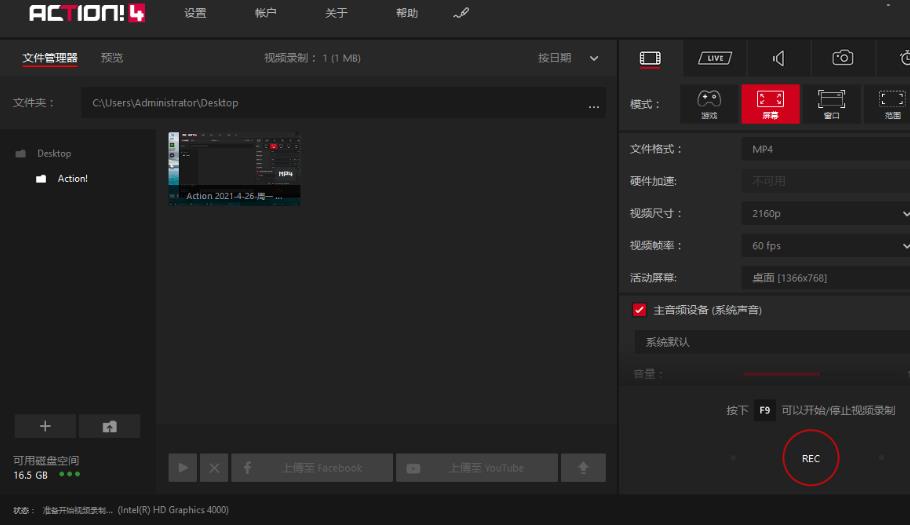Open the LIVE streaming tab
910x525 pixels.
click(714, 58)
